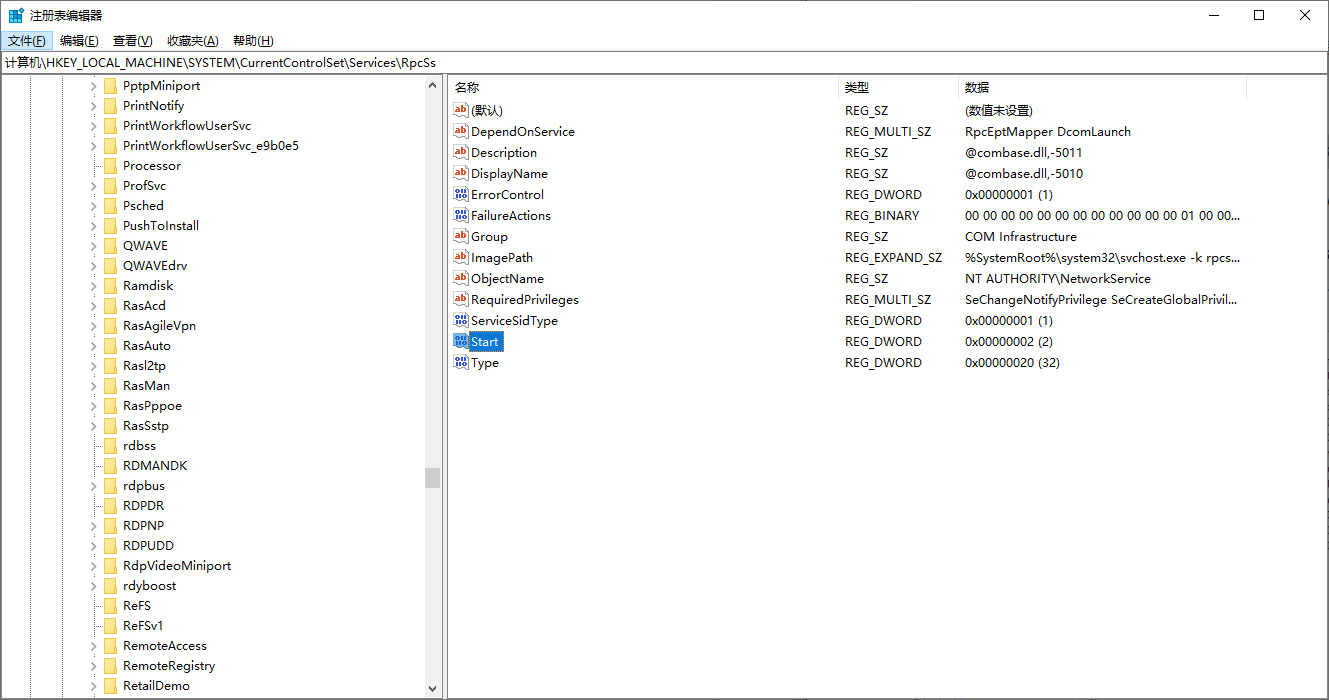Click the Registry Editor app icon in title bar
The width and height of the screenshot is (1329, 700).
point(16,15)
